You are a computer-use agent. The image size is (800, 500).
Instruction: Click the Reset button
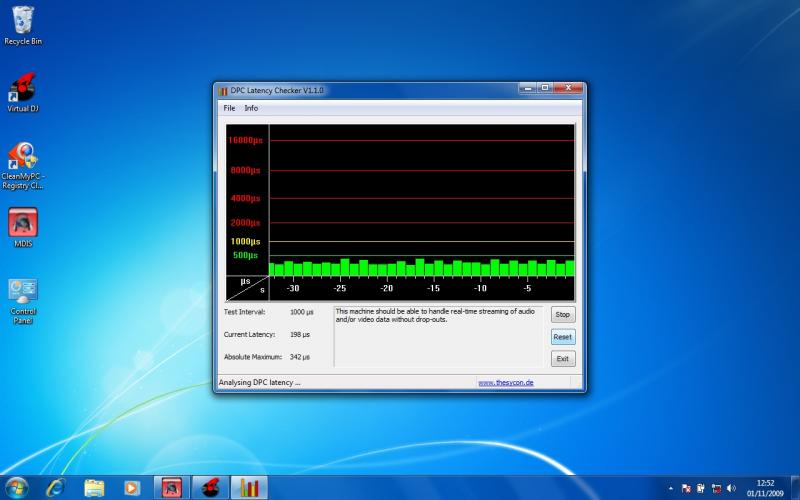(563, 337)
